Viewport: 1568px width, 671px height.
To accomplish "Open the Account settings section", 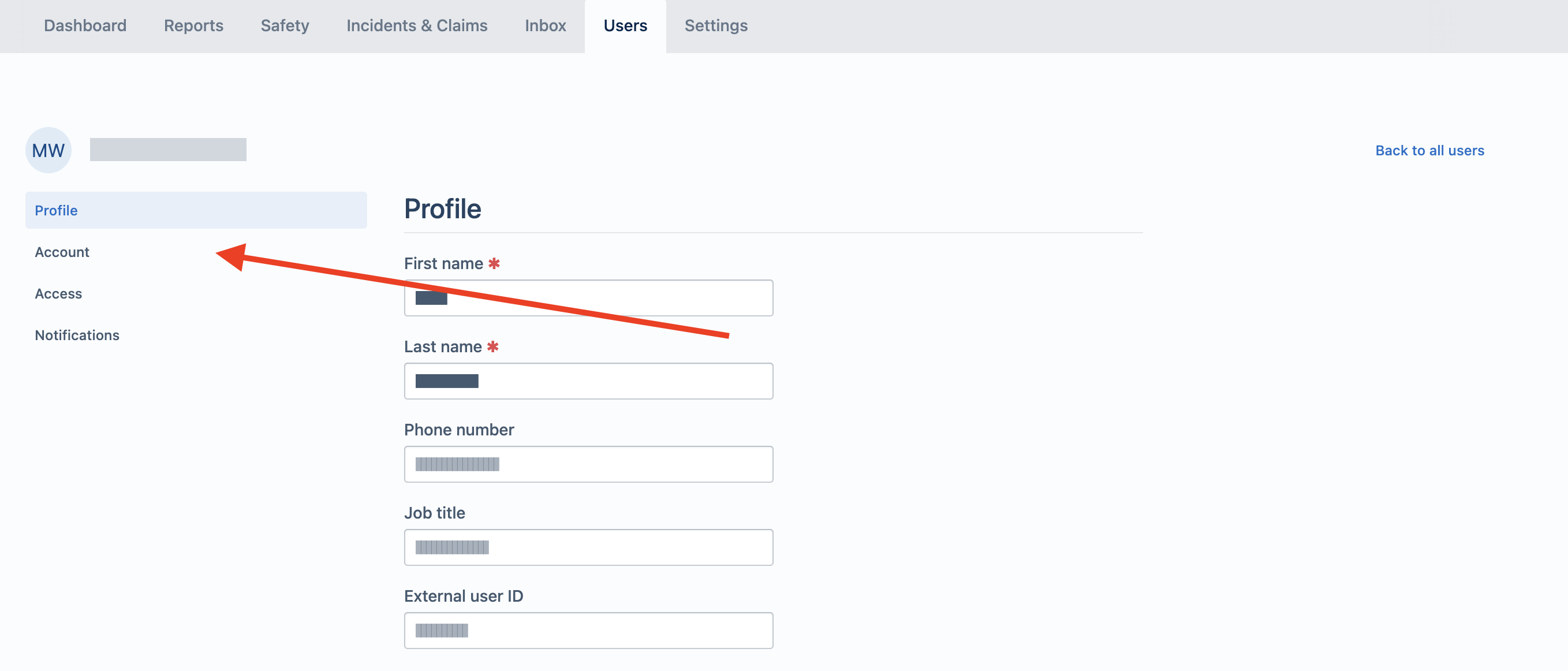I will point(61,251).
